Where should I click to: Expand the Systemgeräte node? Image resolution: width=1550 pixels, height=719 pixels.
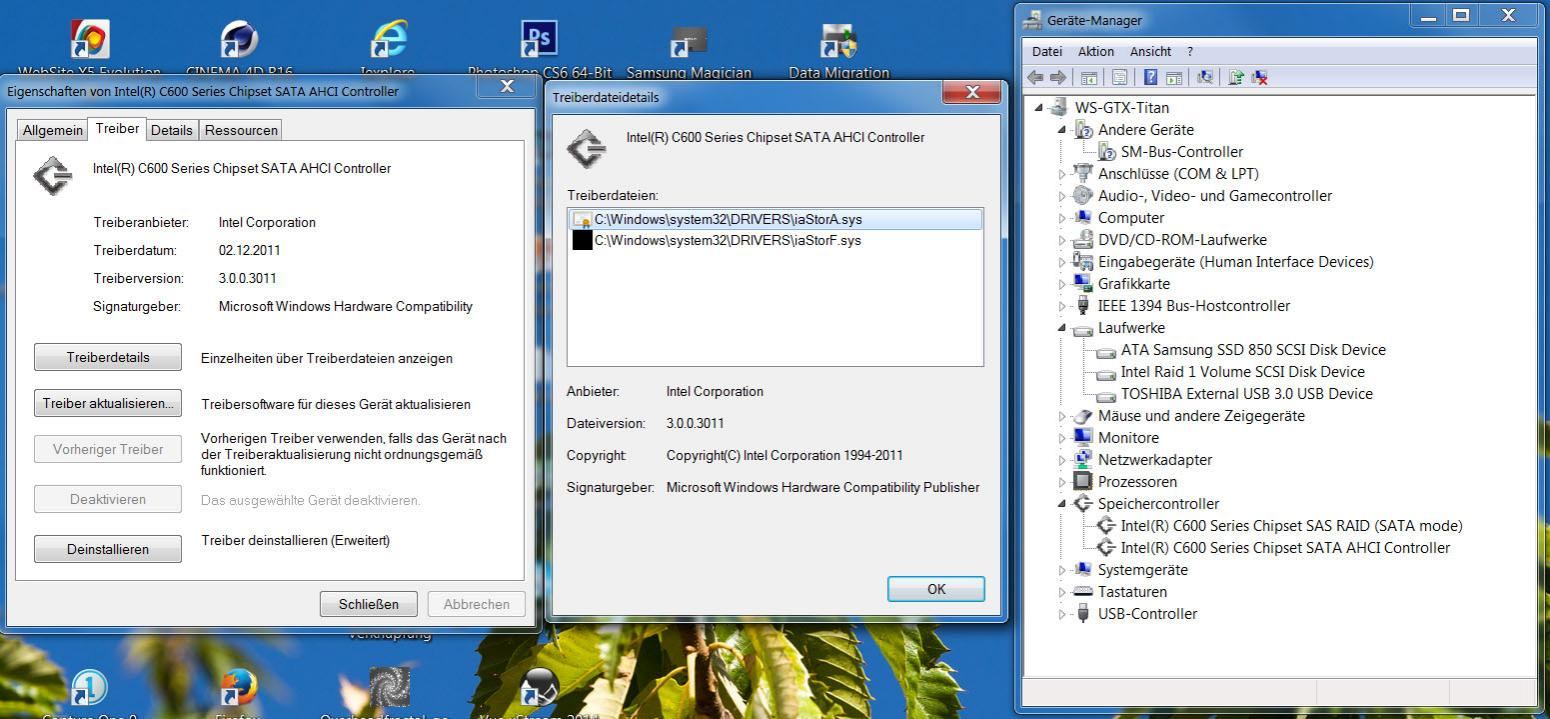click(x=1063, y=570)
